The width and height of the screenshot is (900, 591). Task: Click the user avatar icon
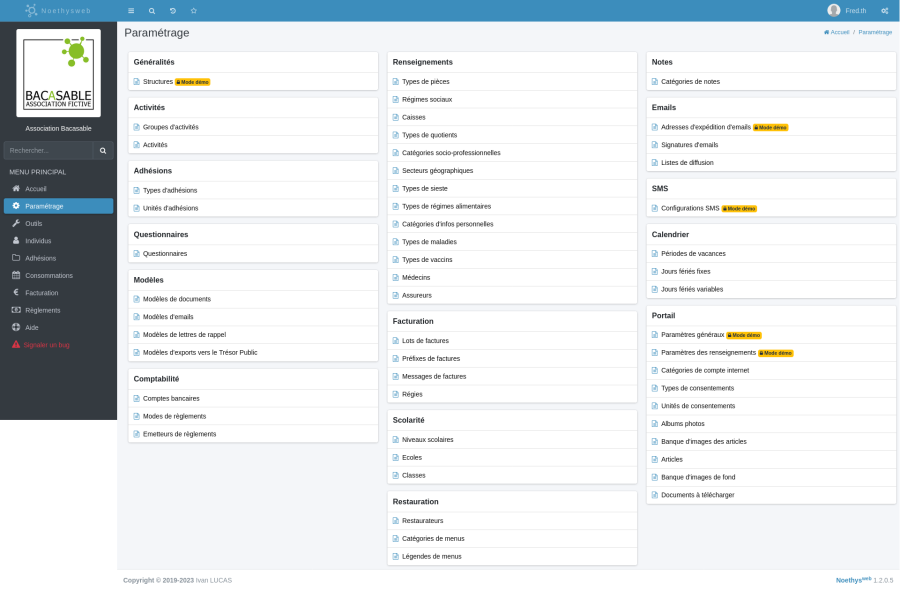point(834,10)
